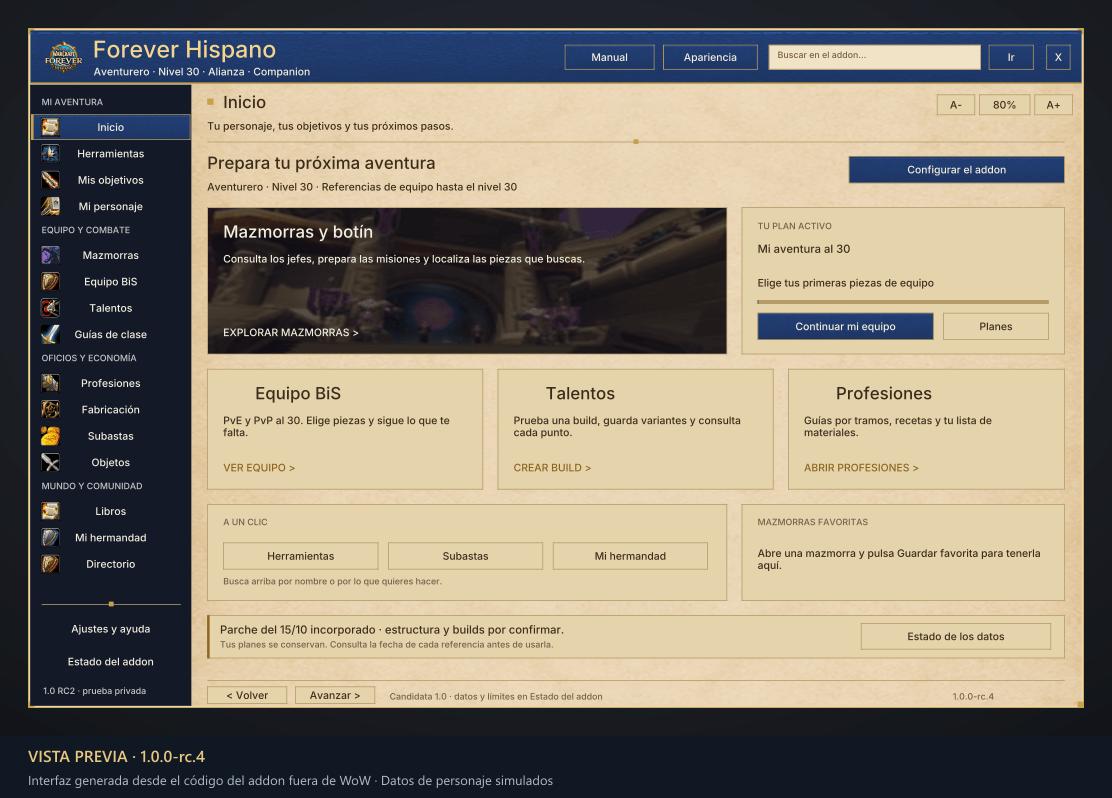The height and width of the screenshot is (798, 1112).
Task: Follow the EXPLORAR MAZMORRAS link
Action: pyautogui.click(x=291, y=333)
